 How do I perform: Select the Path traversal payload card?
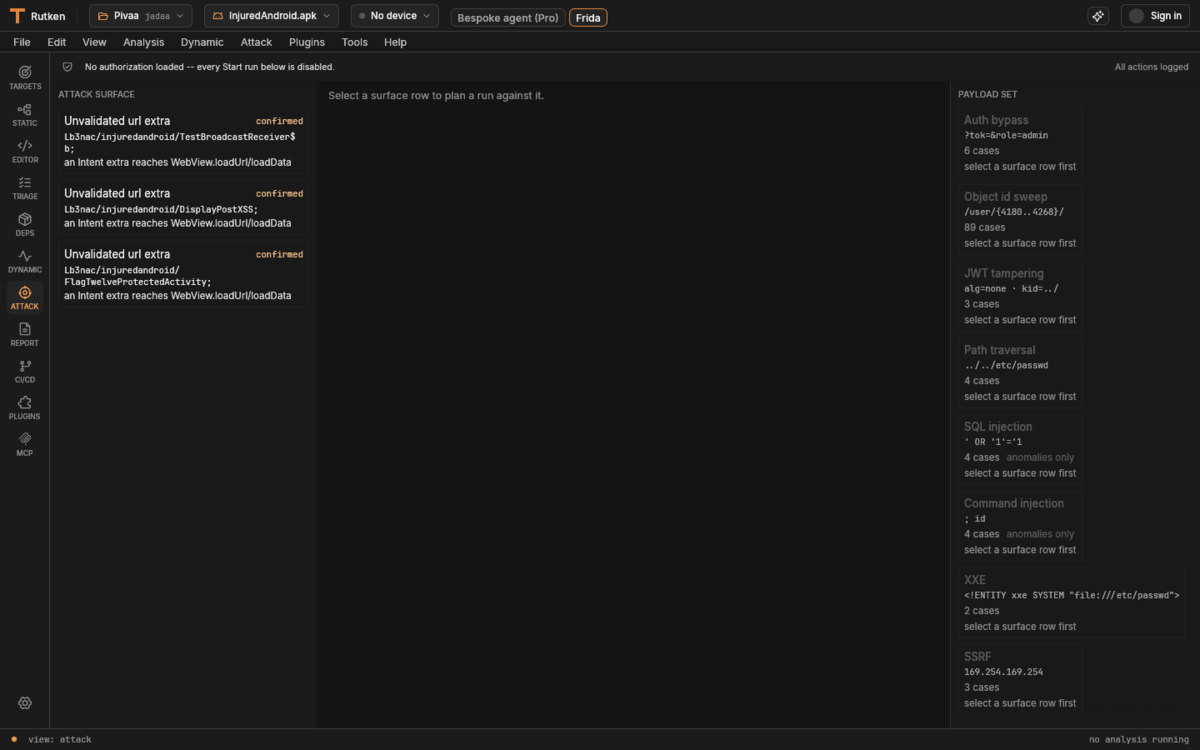[1020, 373]
